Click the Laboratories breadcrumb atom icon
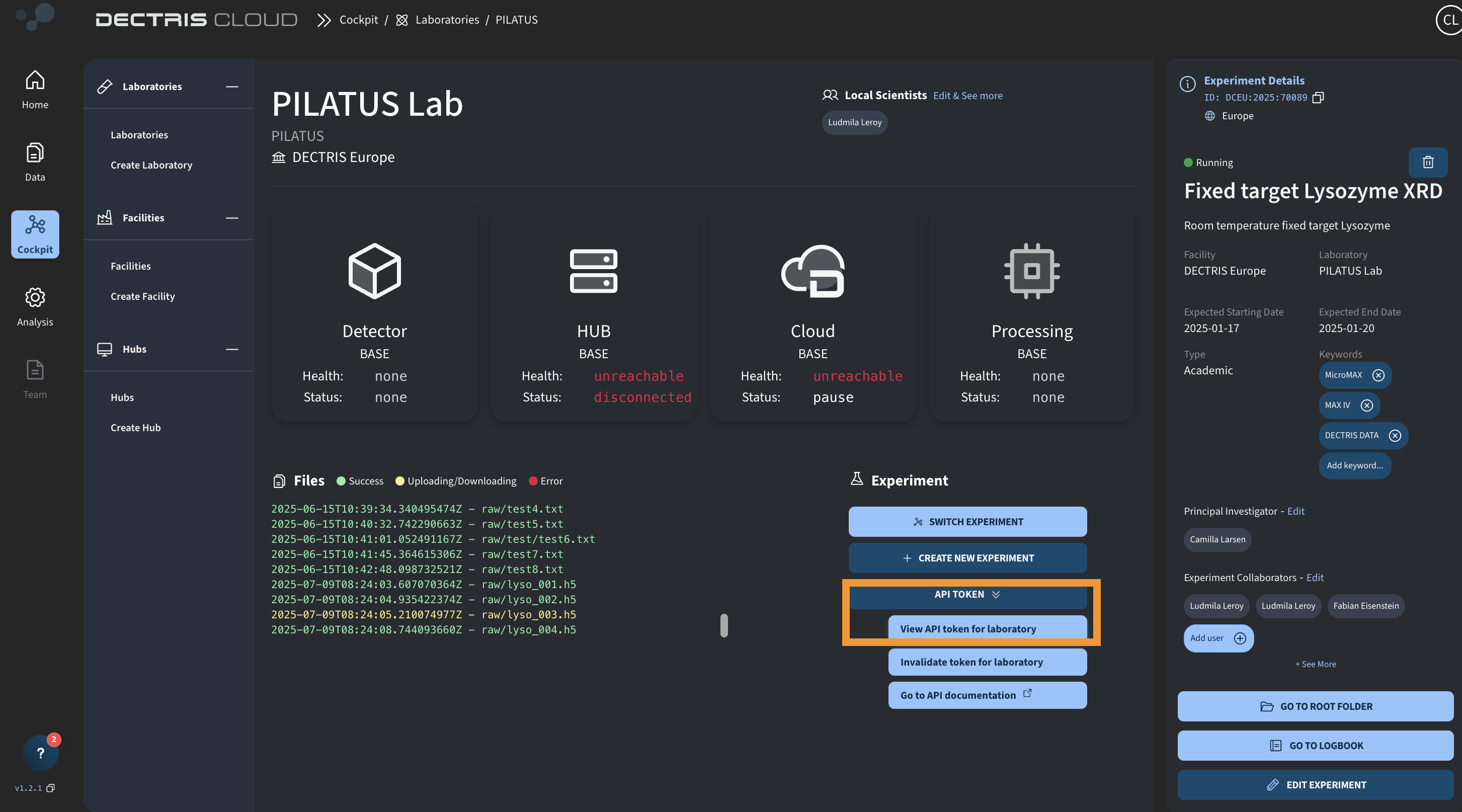 click(402, 20)
